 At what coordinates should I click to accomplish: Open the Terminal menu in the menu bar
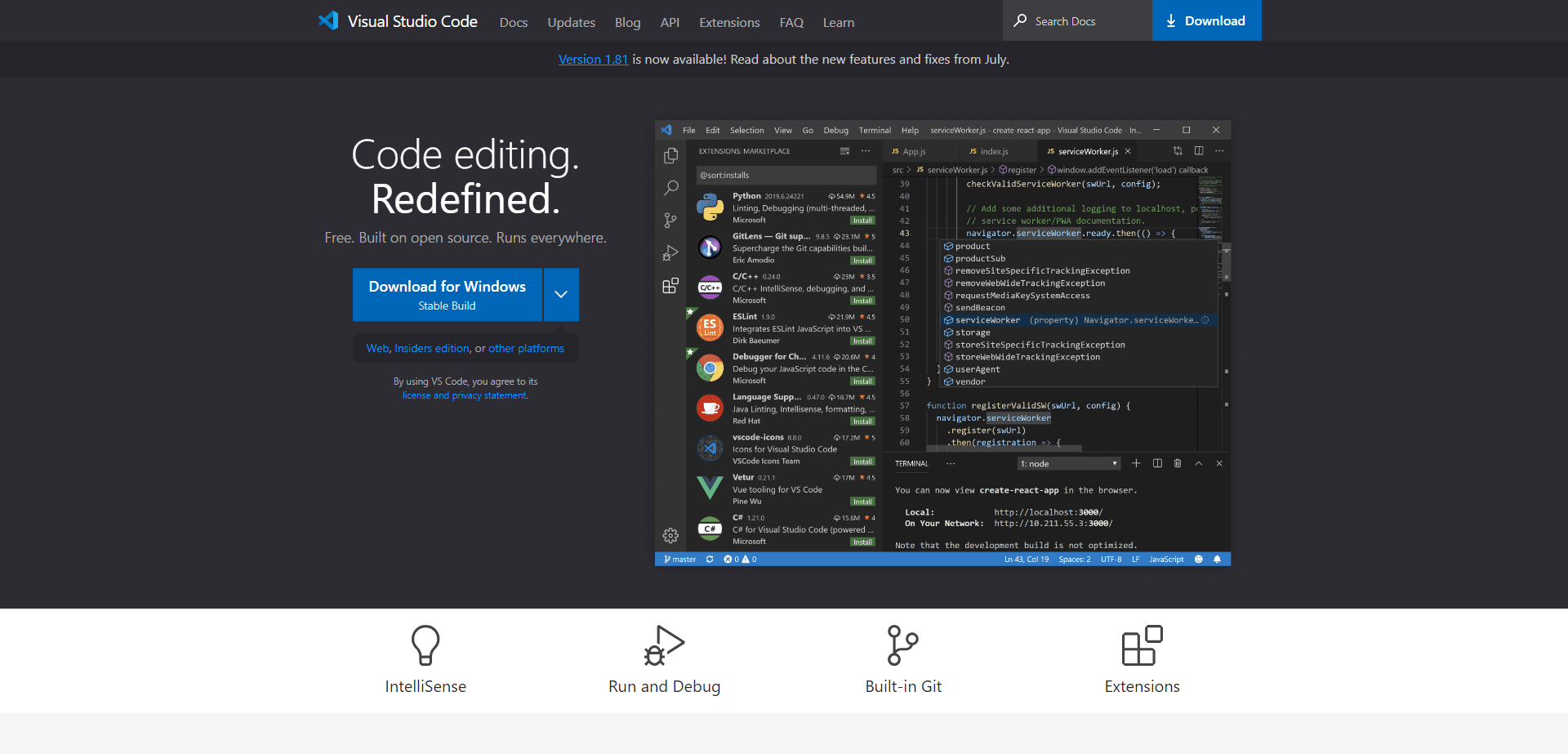pyautogui.click(x=874, y=130)
